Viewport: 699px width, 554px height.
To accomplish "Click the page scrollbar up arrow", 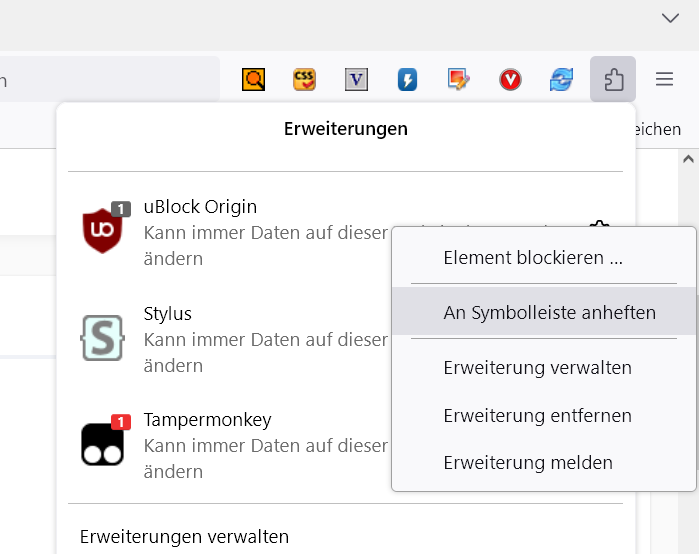I will coord(688,159).
